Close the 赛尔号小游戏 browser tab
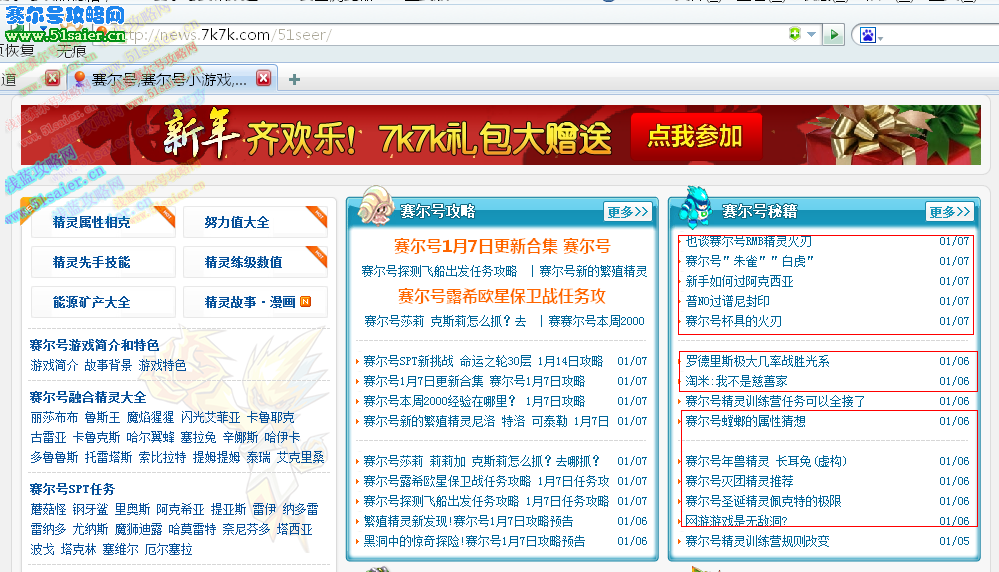999x572 pixels. coord(264,78)
